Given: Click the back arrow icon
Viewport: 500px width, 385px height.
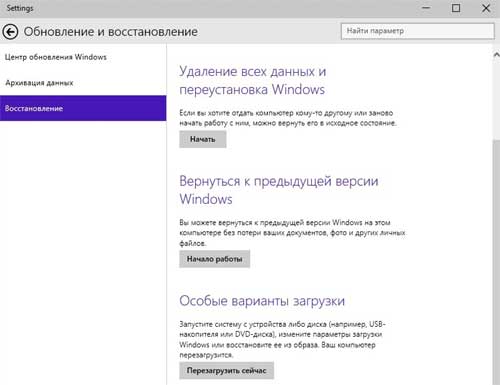Looking at the screenshot, I should [x=10, y=32].
